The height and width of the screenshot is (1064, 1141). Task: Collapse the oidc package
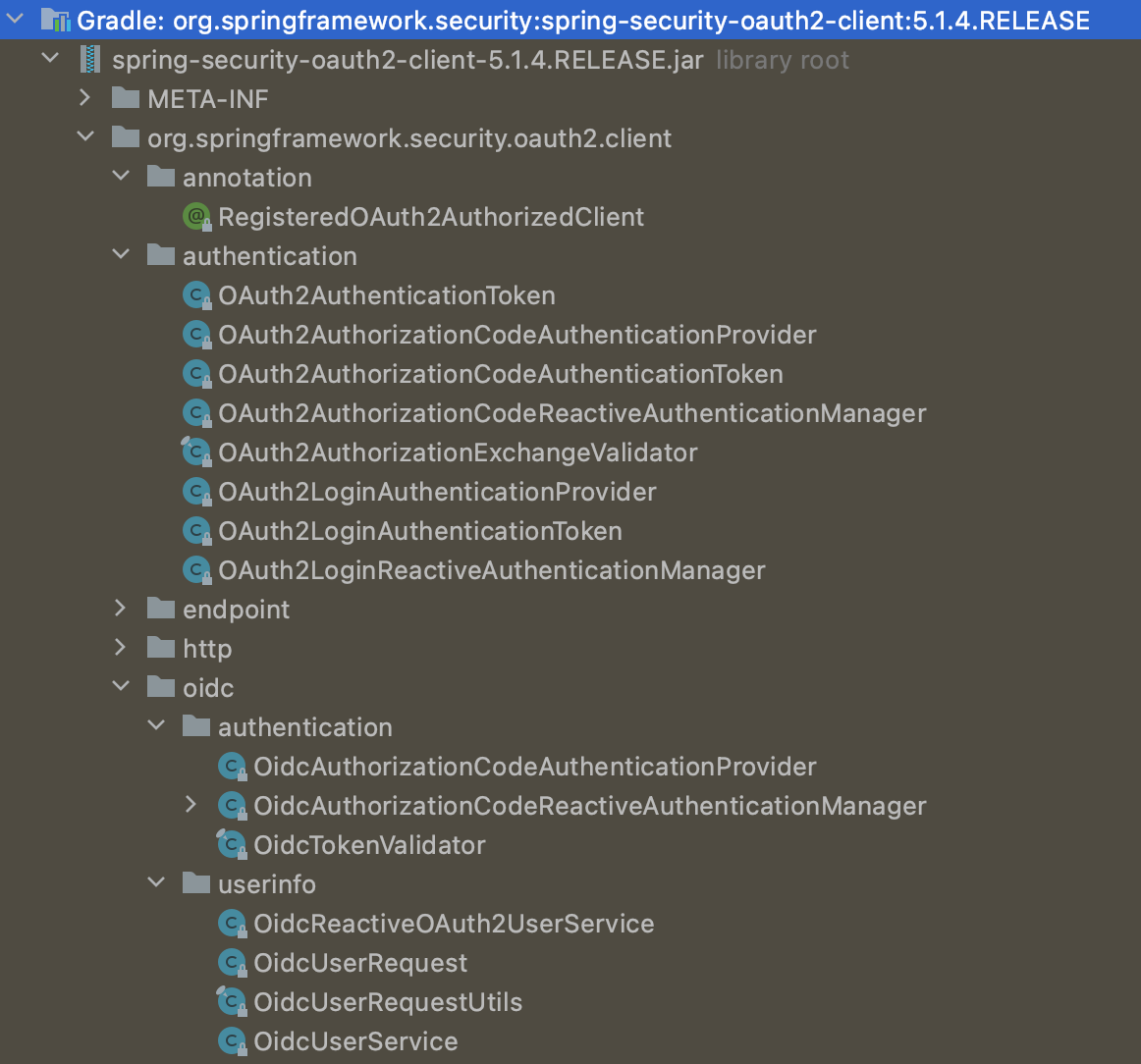120,686
